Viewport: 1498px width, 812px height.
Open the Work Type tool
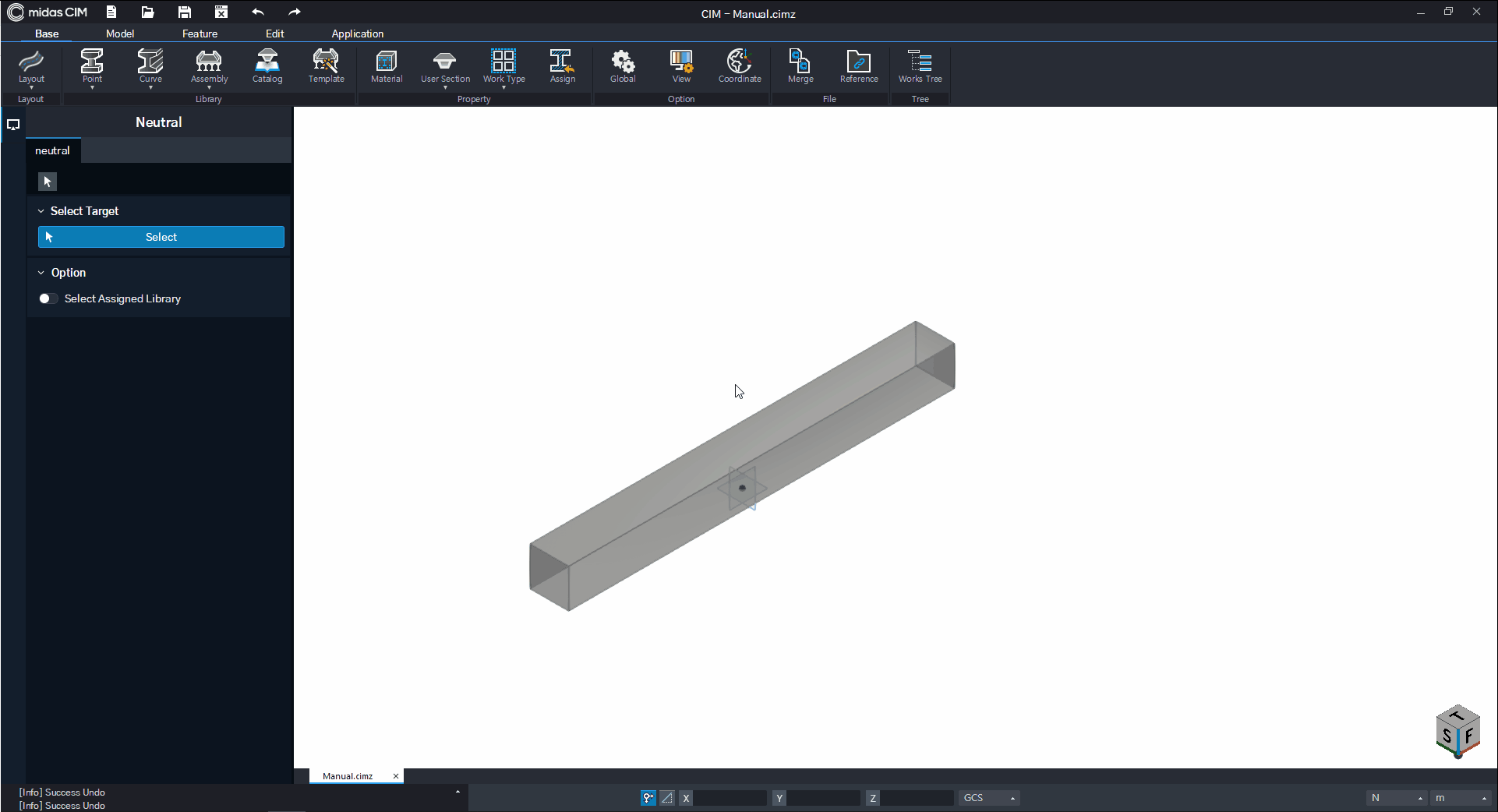(503, 66)
